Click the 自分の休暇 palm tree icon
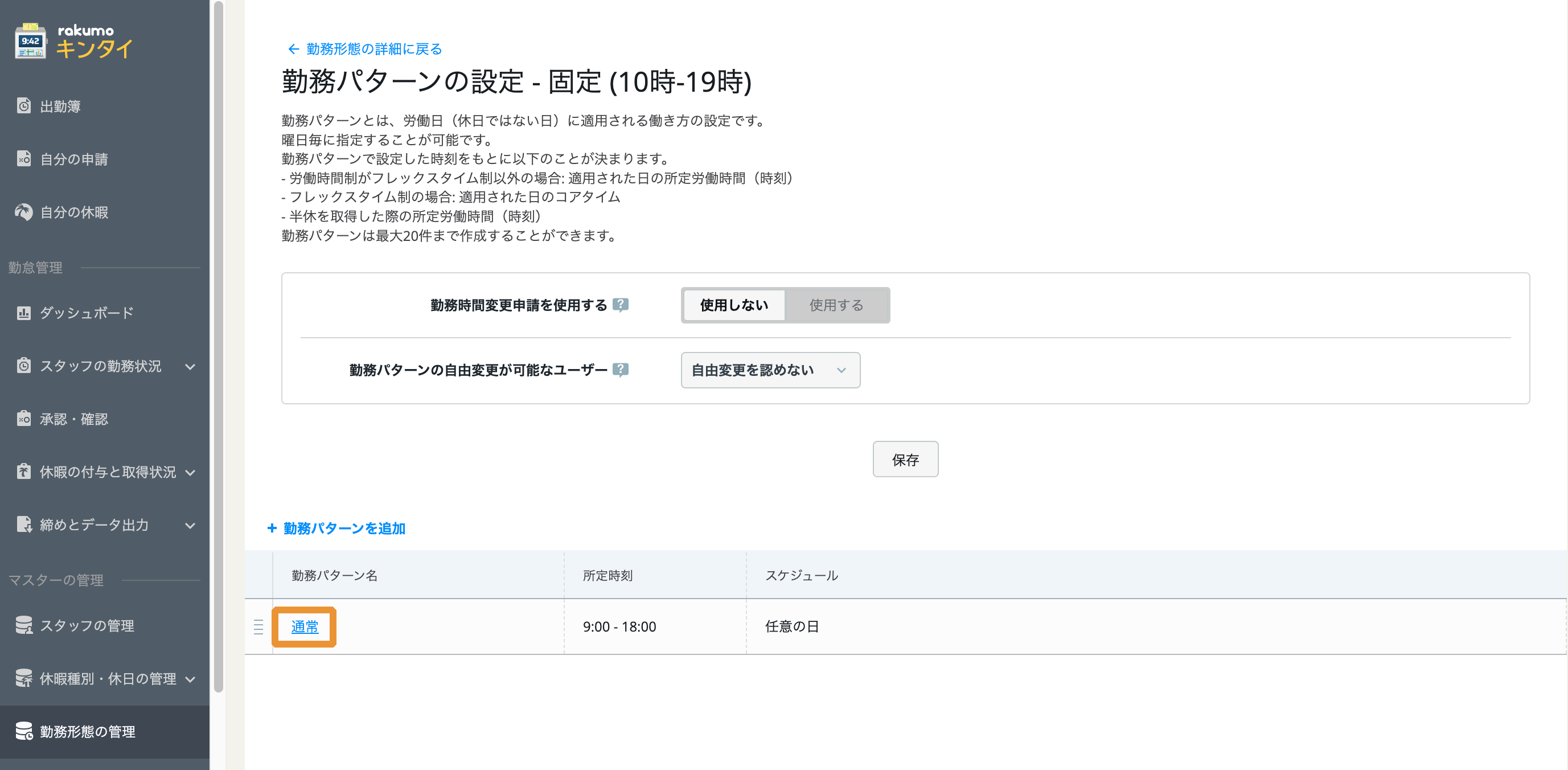 pyautogui.click(x=24, y=212)
